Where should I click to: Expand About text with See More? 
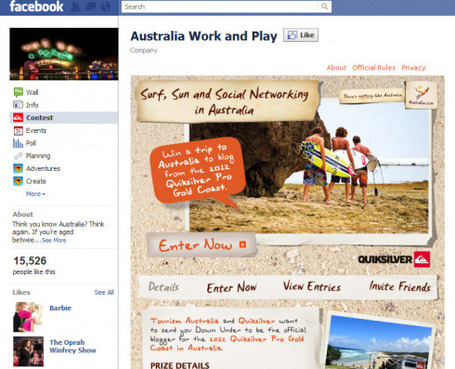(54, 240)
